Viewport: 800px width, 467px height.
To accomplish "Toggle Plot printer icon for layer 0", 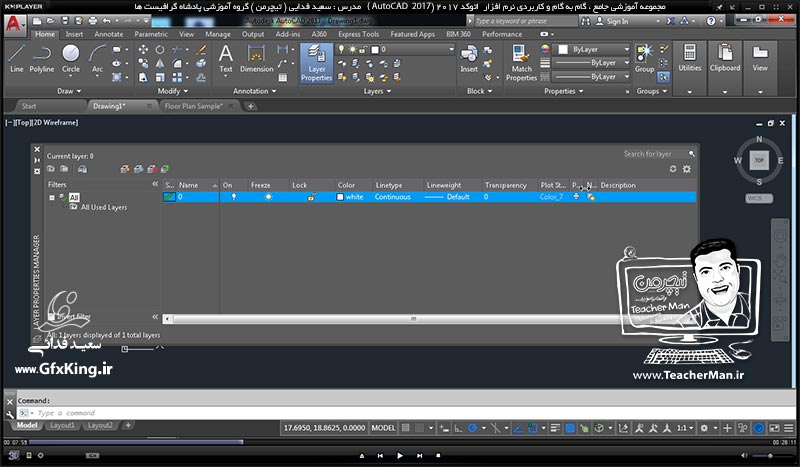I will click(x=576, y=197).
